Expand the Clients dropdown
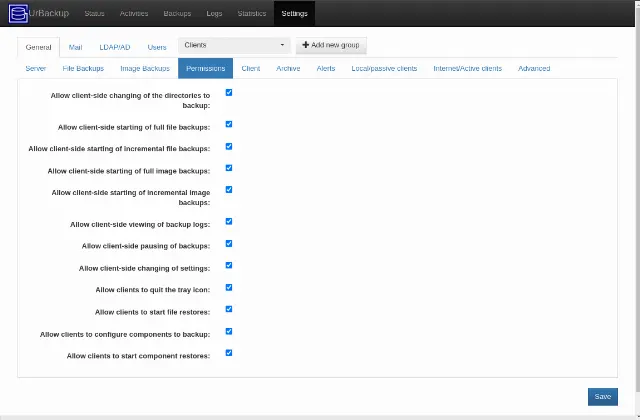 pyautogui.click(x=234, y=45)
